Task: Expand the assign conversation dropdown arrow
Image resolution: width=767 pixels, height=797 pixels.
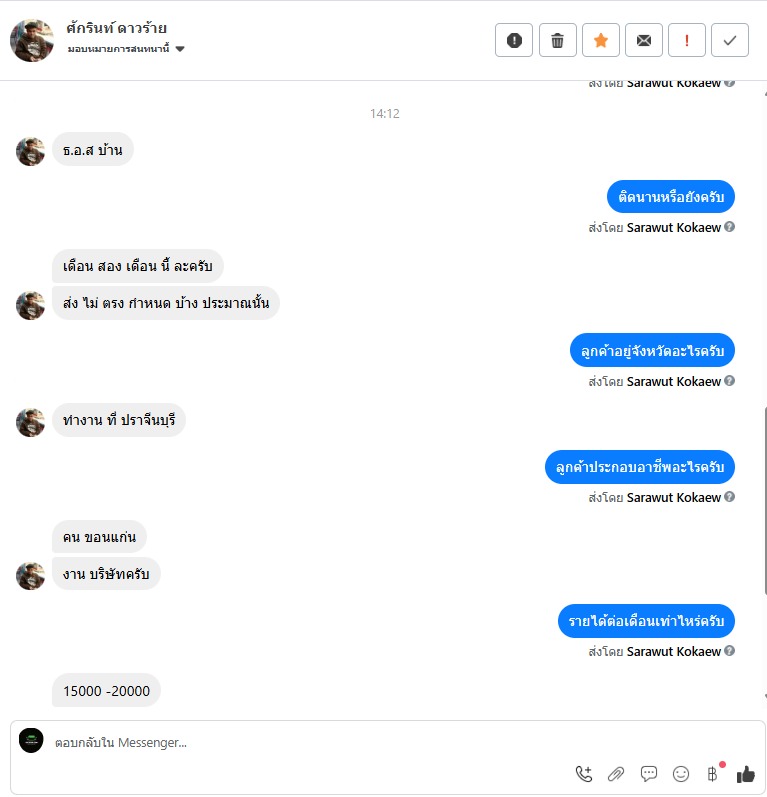Action: [x=180, y=49]
